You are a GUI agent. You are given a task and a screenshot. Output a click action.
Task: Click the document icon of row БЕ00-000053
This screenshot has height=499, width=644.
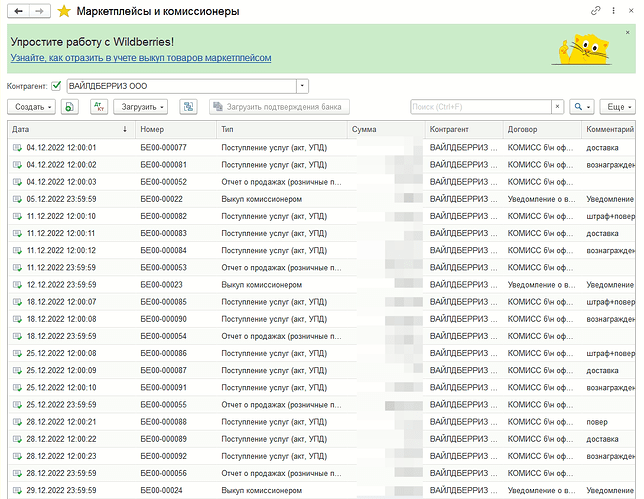17,268
